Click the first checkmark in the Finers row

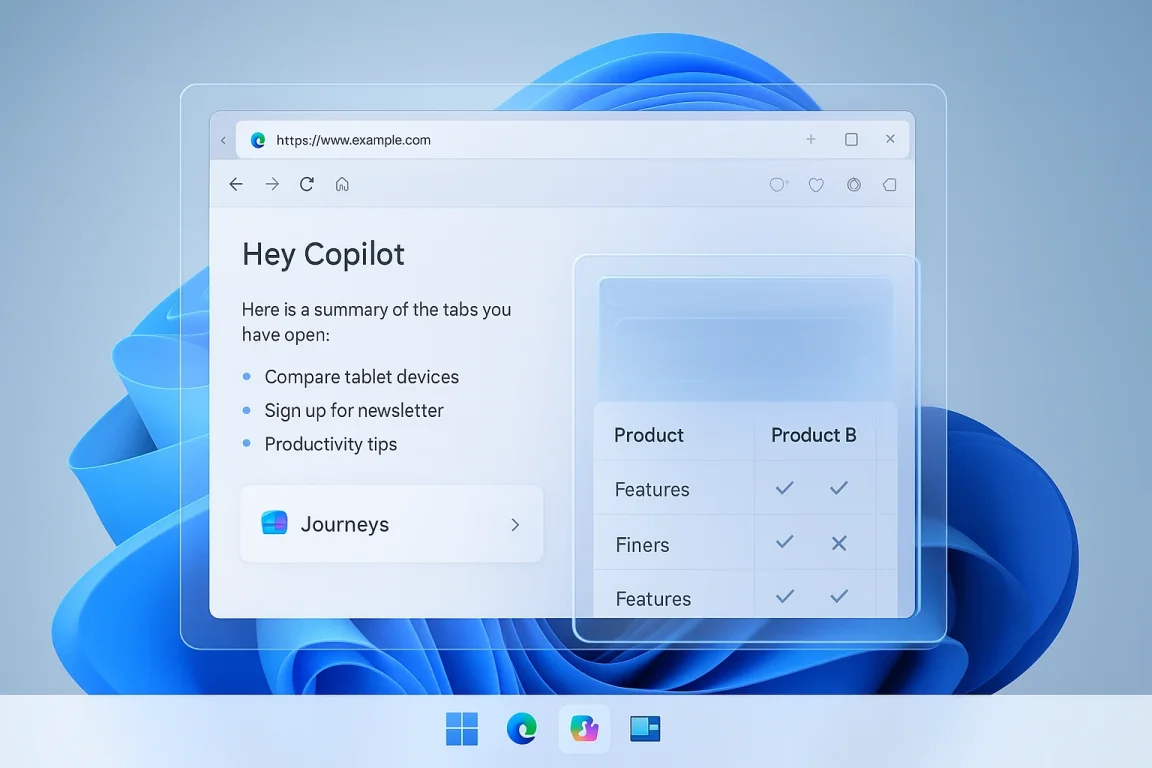coord(785,542)
